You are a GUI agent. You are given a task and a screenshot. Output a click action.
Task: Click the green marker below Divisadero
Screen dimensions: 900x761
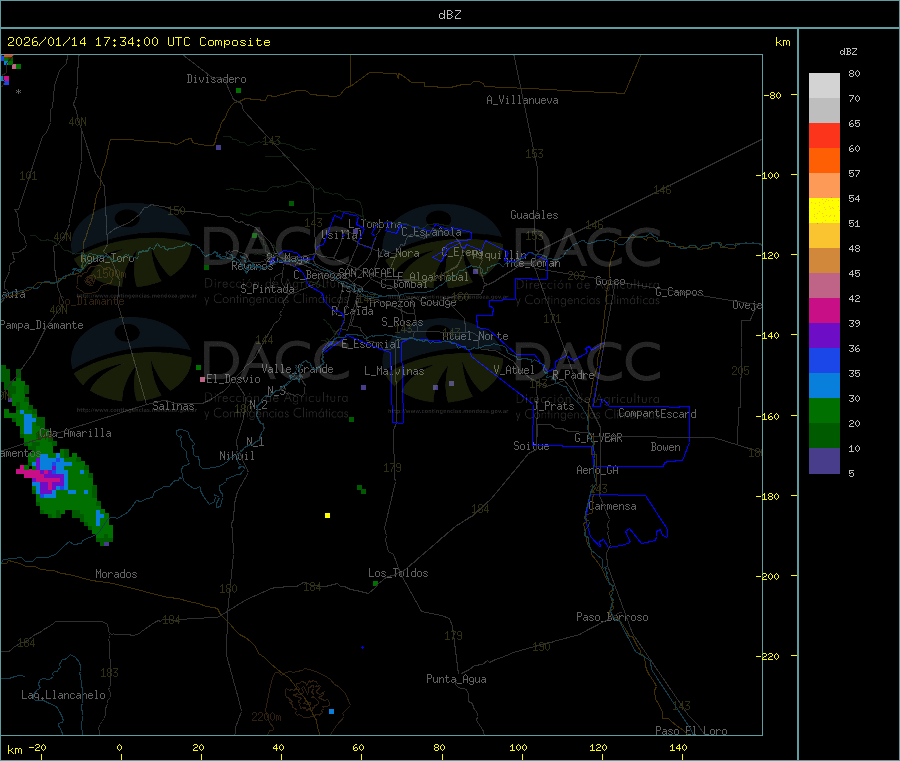click(238, 91)
